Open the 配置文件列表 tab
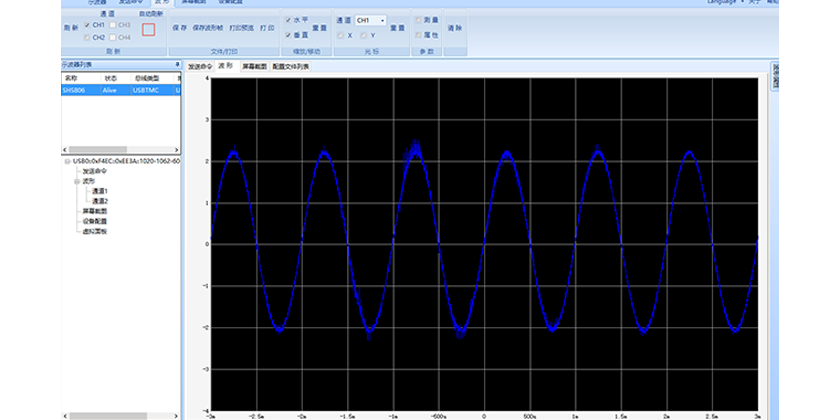The image size is (840, 420). 291,67
